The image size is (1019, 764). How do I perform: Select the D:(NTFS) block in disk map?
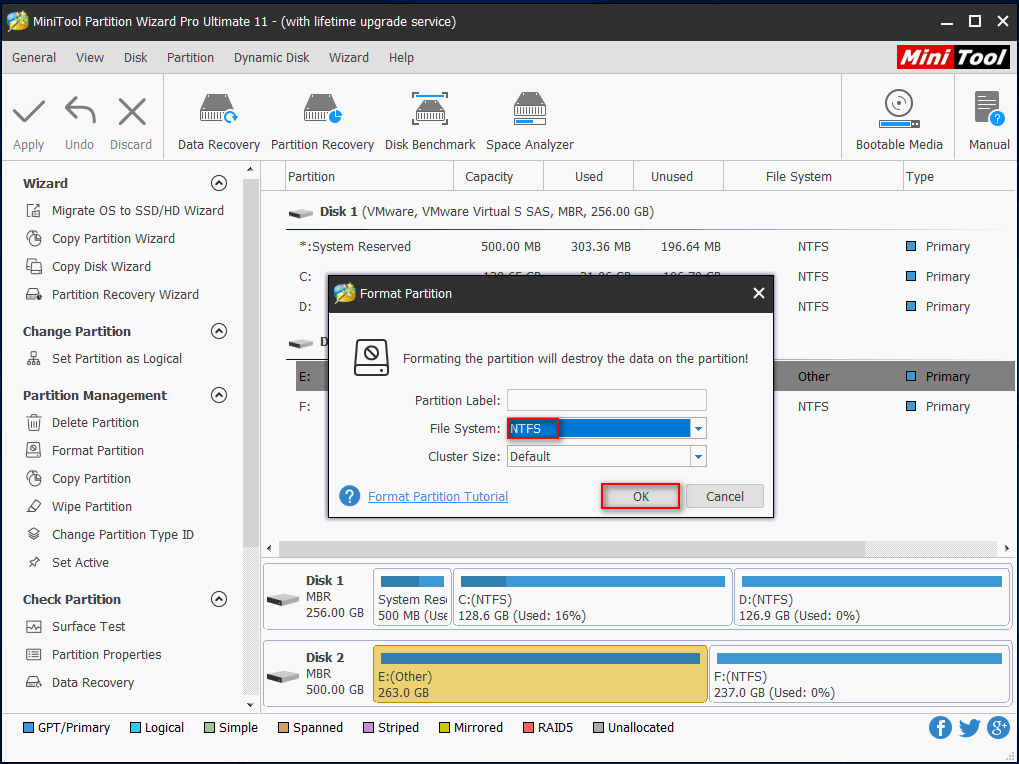click(x=871, y=597)
